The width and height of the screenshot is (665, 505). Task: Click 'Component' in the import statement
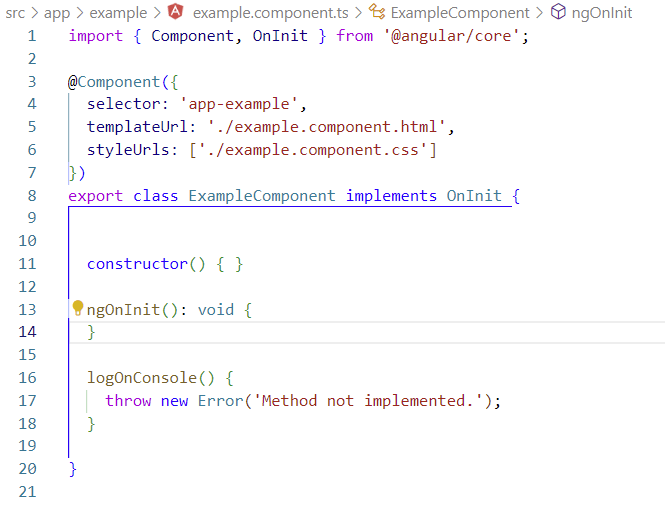[x=193, y=36]
